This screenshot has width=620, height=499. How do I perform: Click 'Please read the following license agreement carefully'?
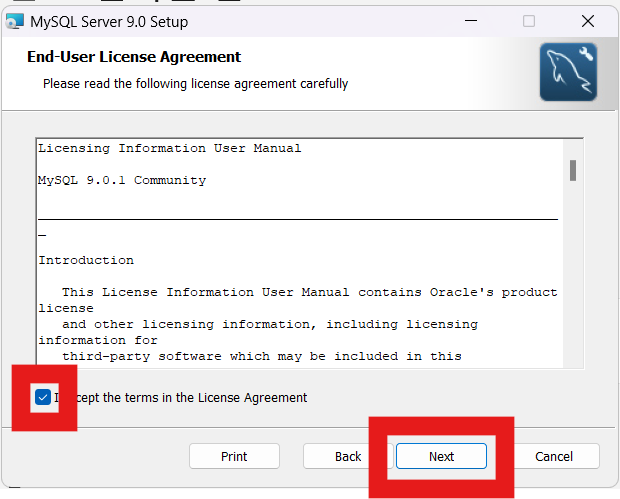[x=195, y=84]
